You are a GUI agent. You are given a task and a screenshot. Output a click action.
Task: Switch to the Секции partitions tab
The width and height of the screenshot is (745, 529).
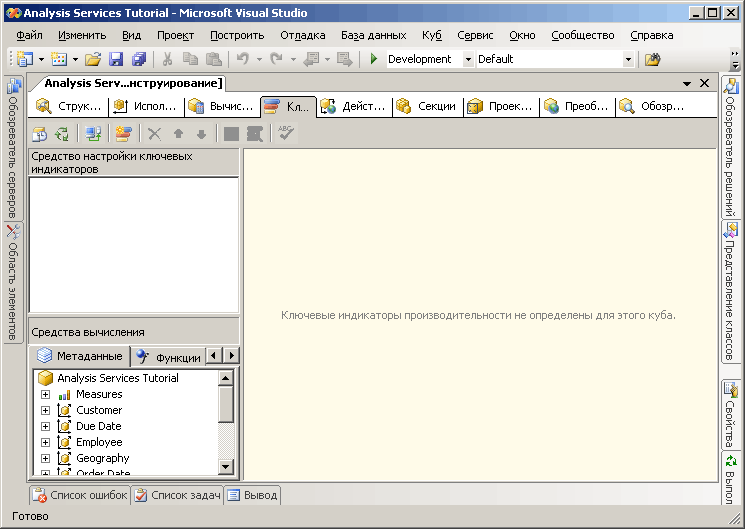pos(427,106)
